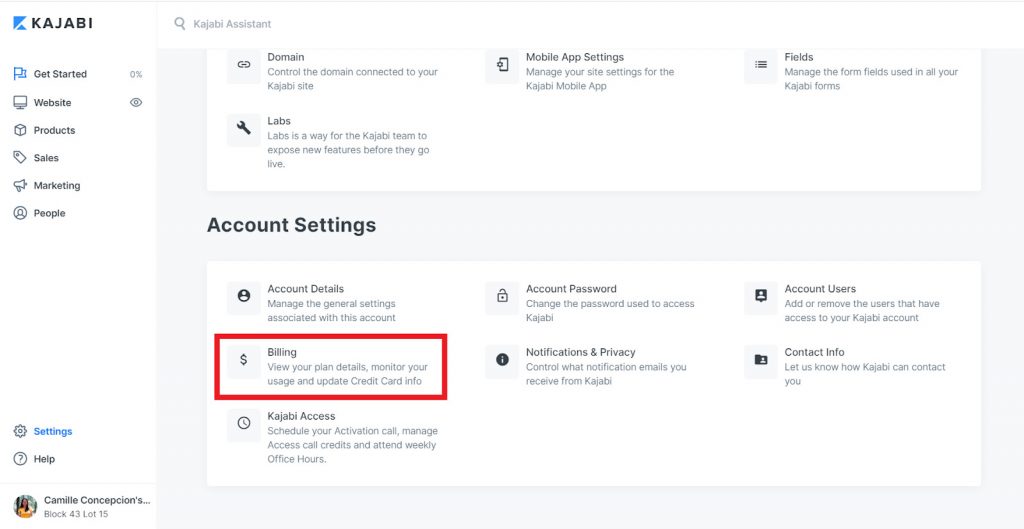1024x529 pixels.
Task: Click the Labs wrench icon
Action: pyautogui.click(x=244, y=129)
